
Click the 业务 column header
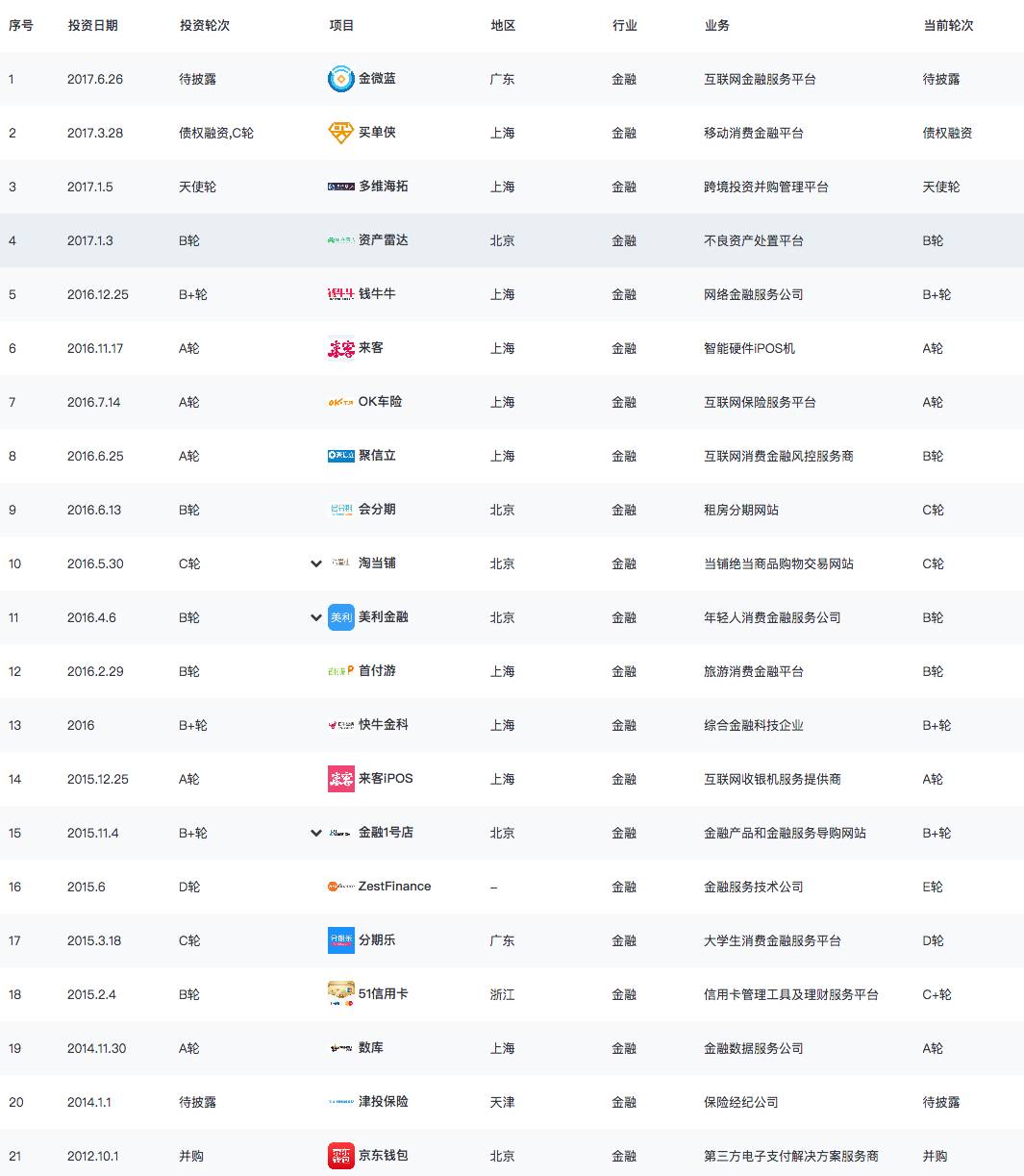[716, 25]
